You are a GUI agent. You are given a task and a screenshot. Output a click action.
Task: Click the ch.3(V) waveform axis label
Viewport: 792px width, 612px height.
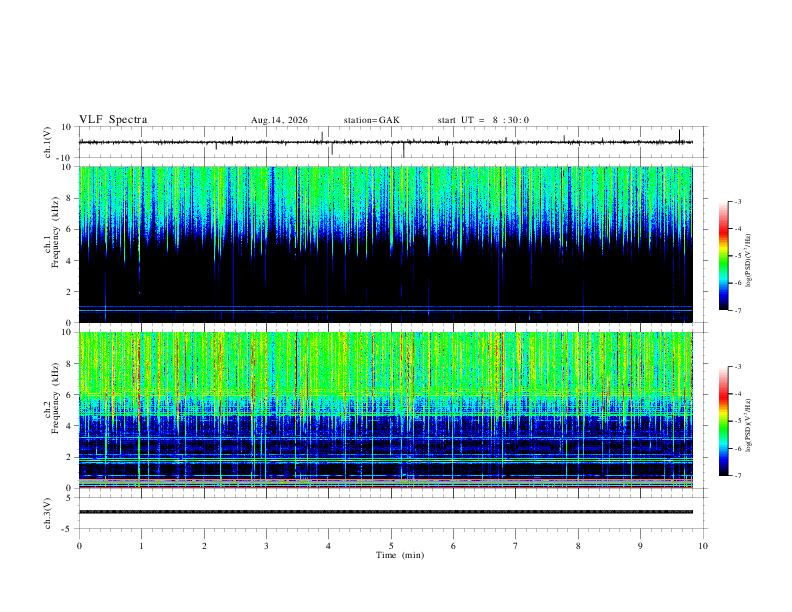48,513
